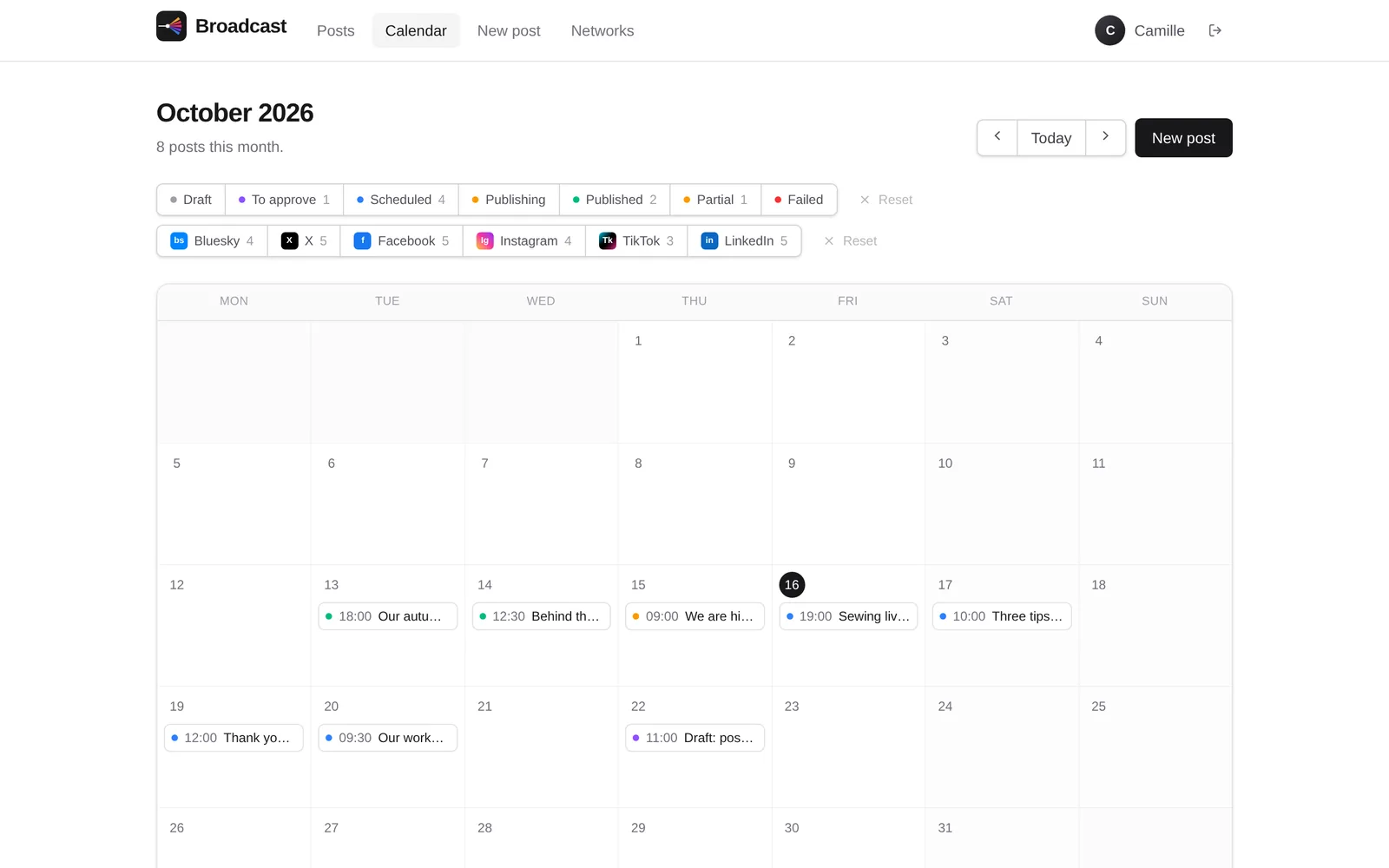
Task: Filter by Failed status
Action: pyautogui.click(x=799, y=200)
